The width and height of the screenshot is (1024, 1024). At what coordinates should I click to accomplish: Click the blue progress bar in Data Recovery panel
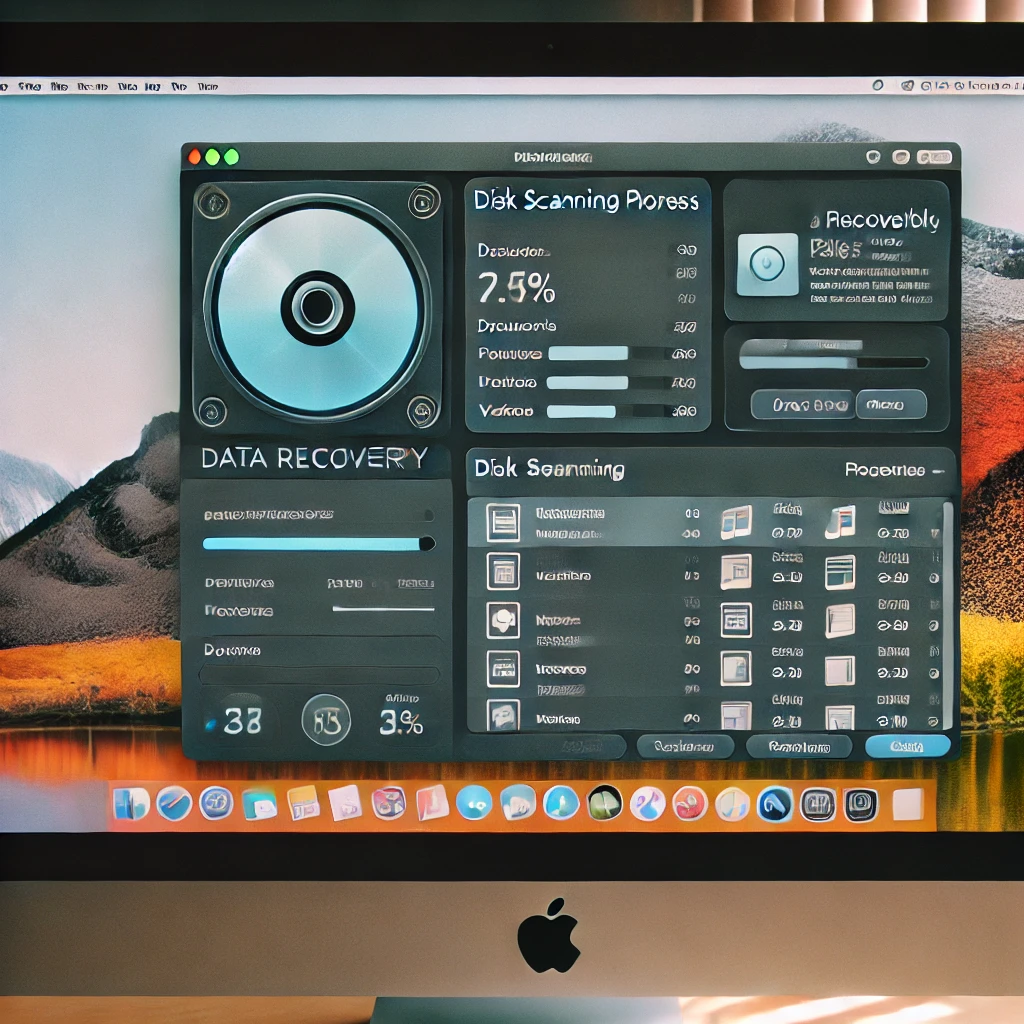tap(310, 545)
